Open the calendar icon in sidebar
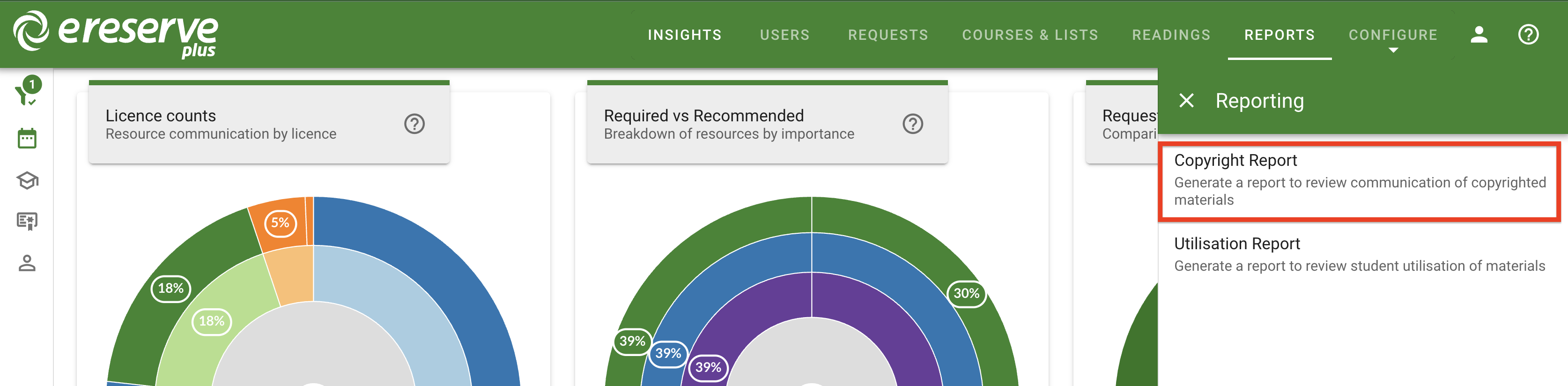The image size is (1568, 386). click(x=27, y=138)
